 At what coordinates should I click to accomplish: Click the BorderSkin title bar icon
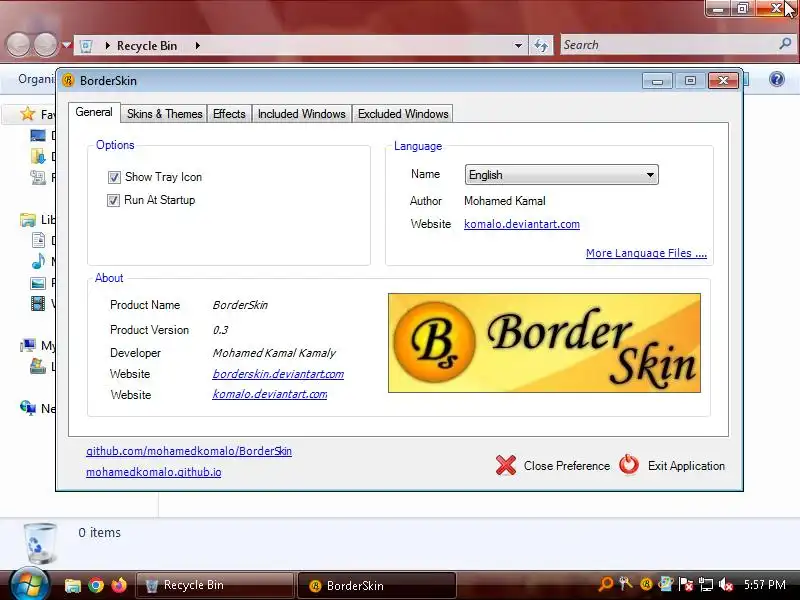pyautogui.click(x=68, y=81)
